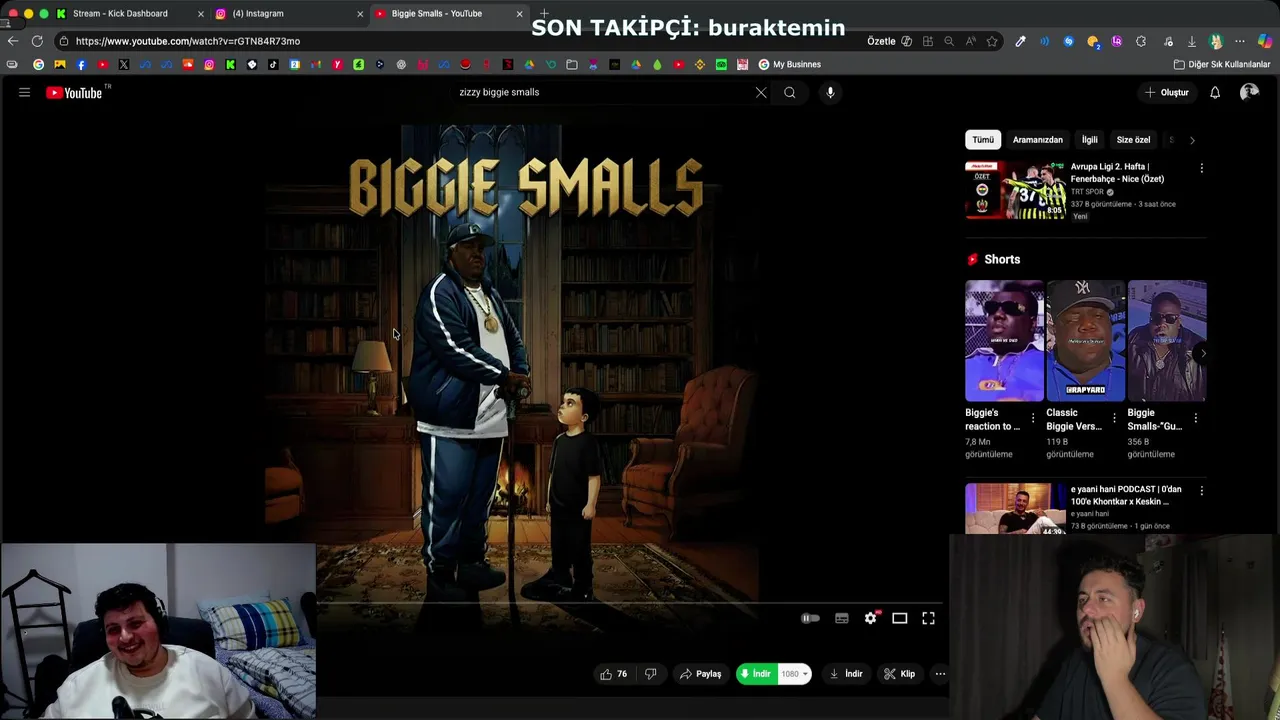
Task: Open the player settings gear
Action: [870, 618]
